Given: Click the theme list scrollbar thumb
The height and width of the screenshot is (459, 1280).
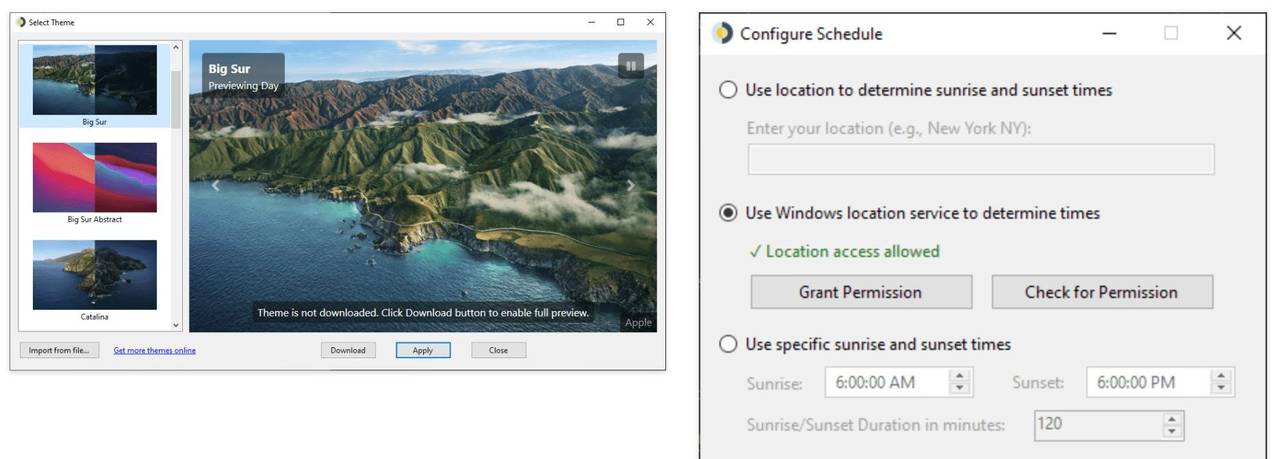Looking at the screenshot, I should (177, 100).
